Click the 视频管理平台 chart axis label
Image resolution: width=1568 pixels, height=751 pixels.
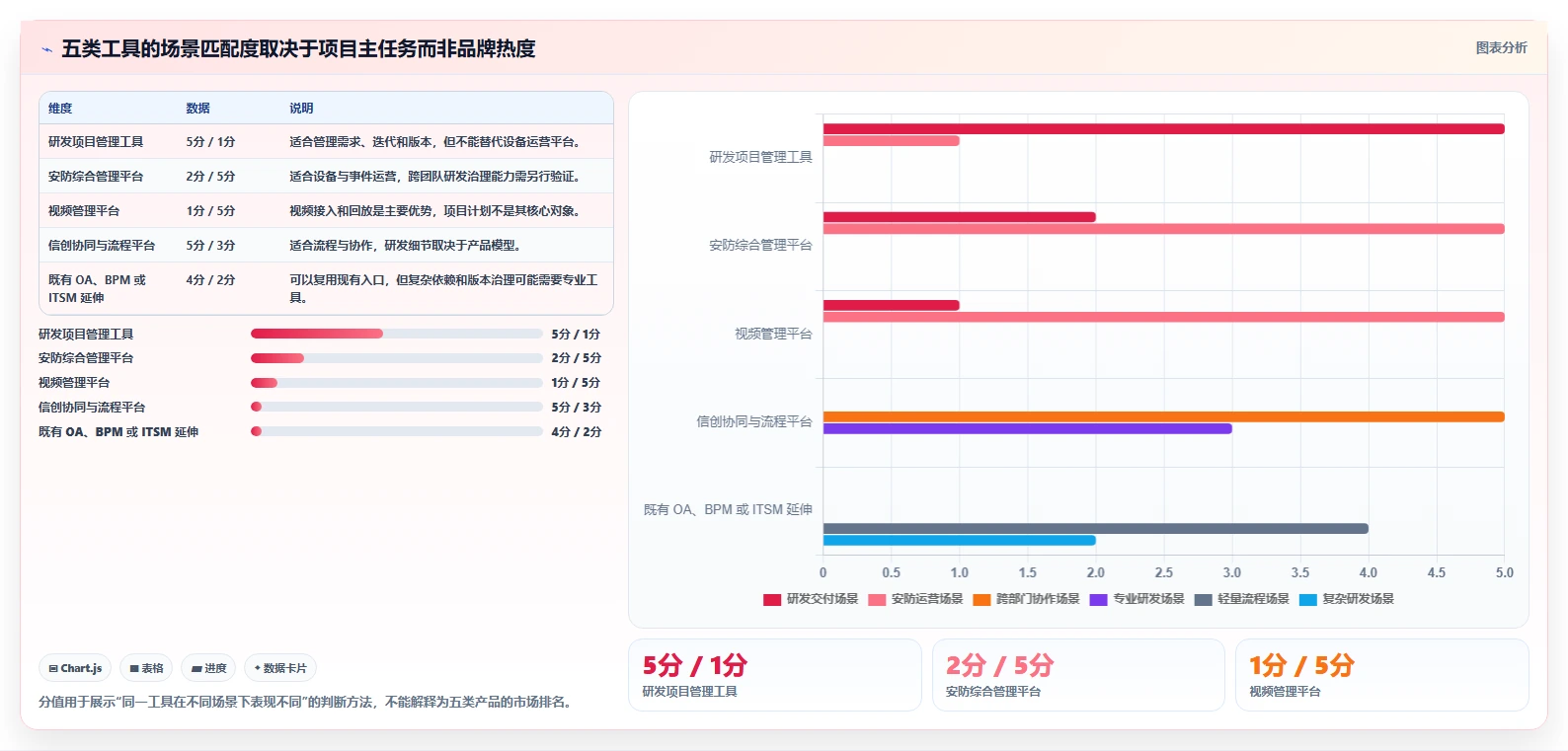773,334
